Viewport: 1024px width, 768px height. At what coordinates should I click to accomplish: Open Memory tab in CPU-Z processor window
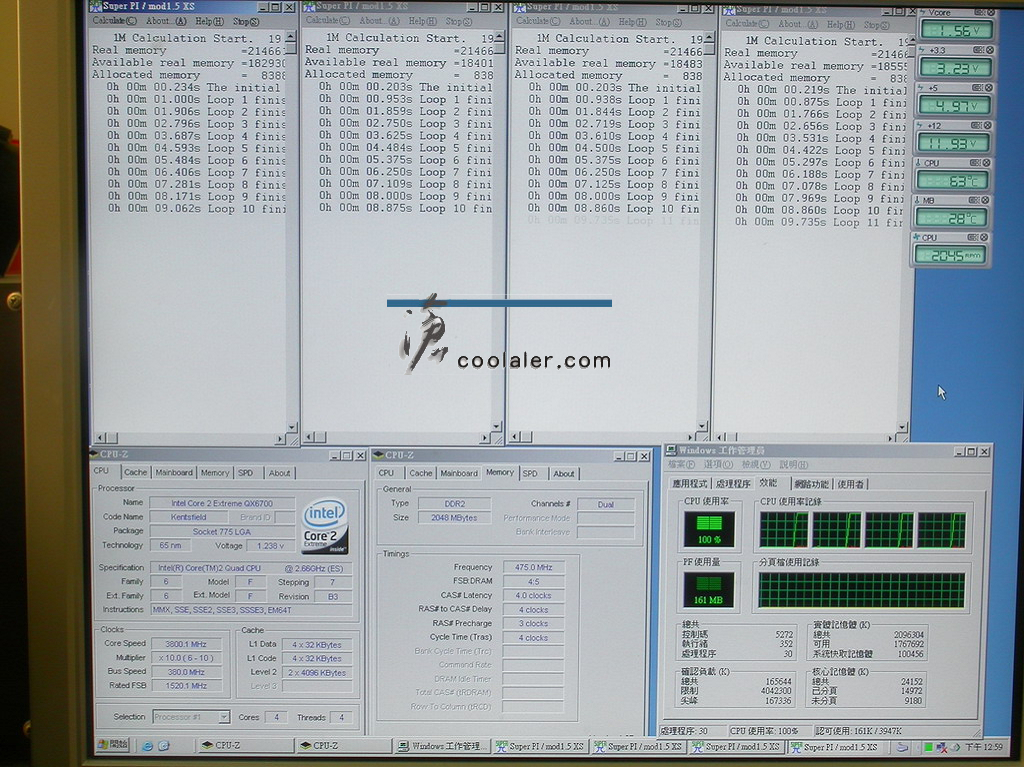tap(215, 472)
